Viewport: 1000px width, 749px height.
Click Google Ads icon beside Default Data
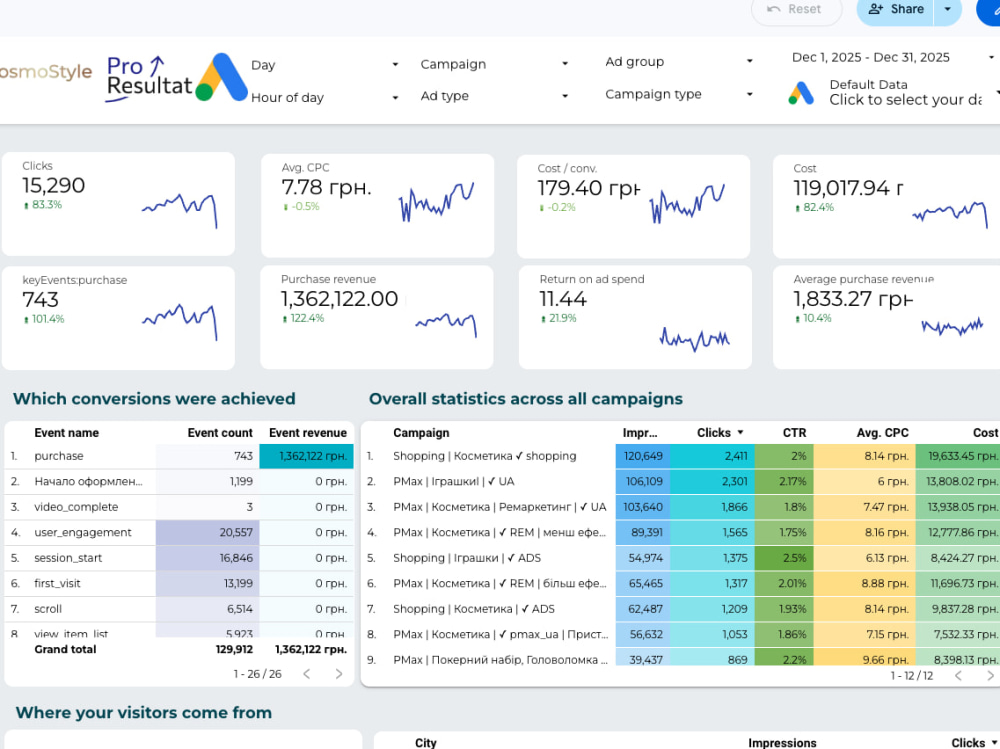point(801,93)
